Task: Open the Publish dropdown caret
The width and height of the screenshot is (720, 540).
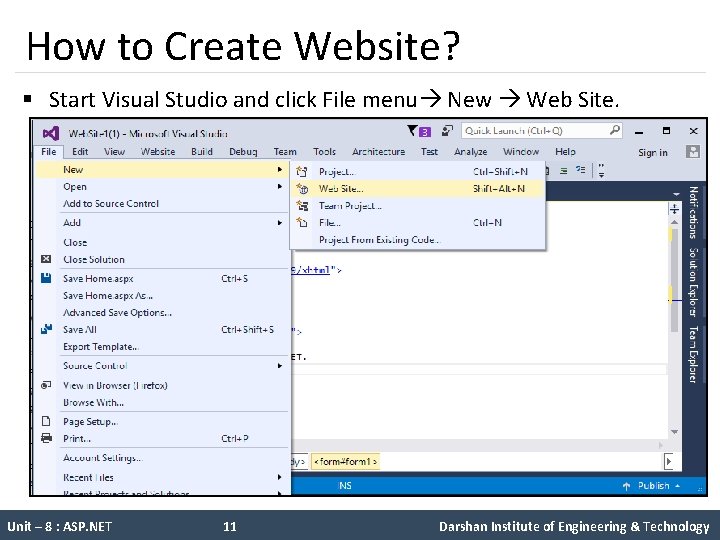Action: tap(678, 486)
